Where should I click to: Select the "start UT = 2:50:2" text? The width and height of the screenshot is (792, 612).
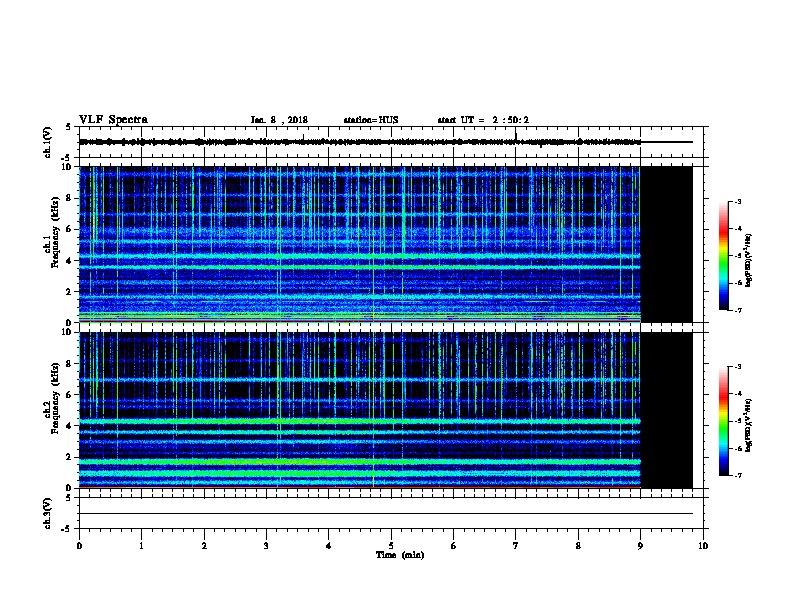[x=483, y=120]
